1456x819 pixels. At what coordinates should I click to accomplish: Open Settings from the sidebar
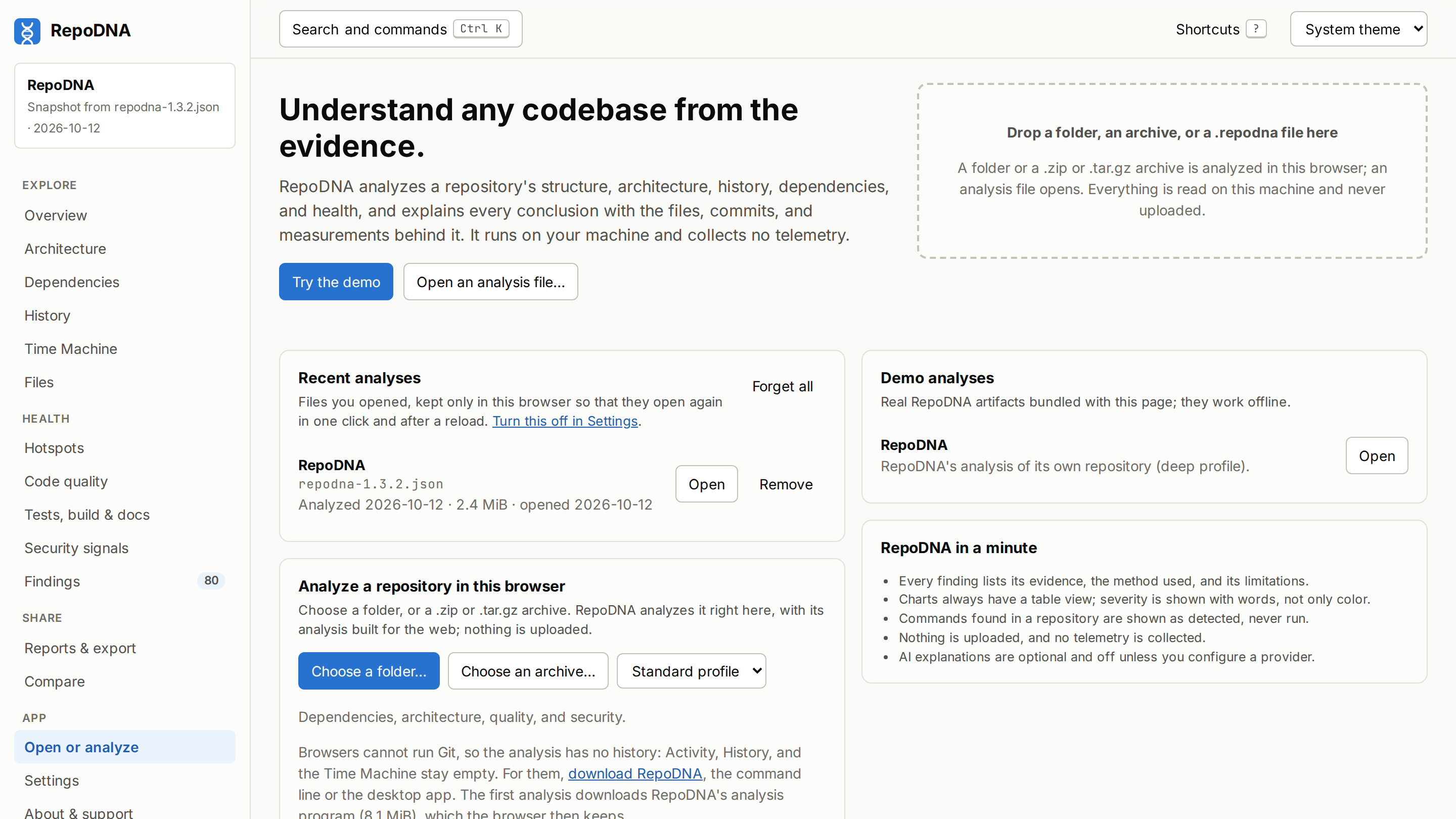[125, 780]
